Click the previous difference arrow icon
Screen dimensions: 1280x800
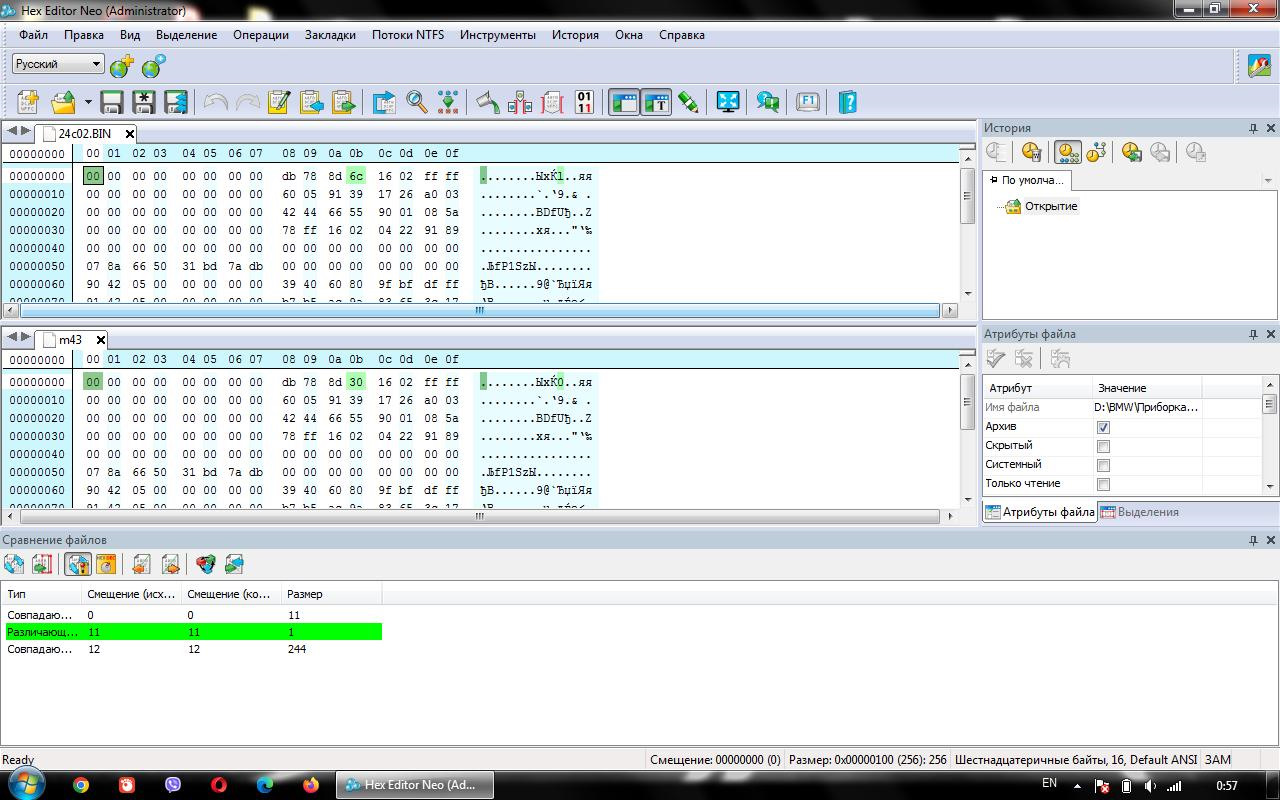141,565
